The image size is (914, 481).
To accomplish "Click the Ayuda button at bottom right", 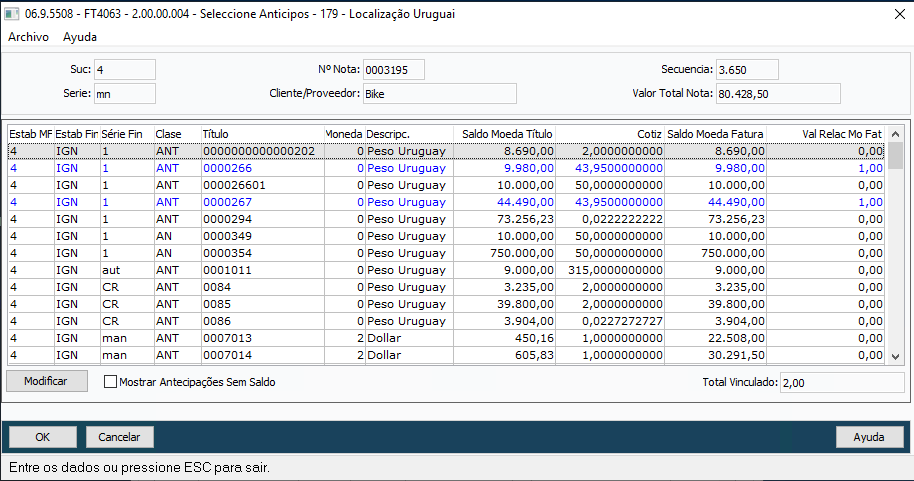I will (869, 437).
